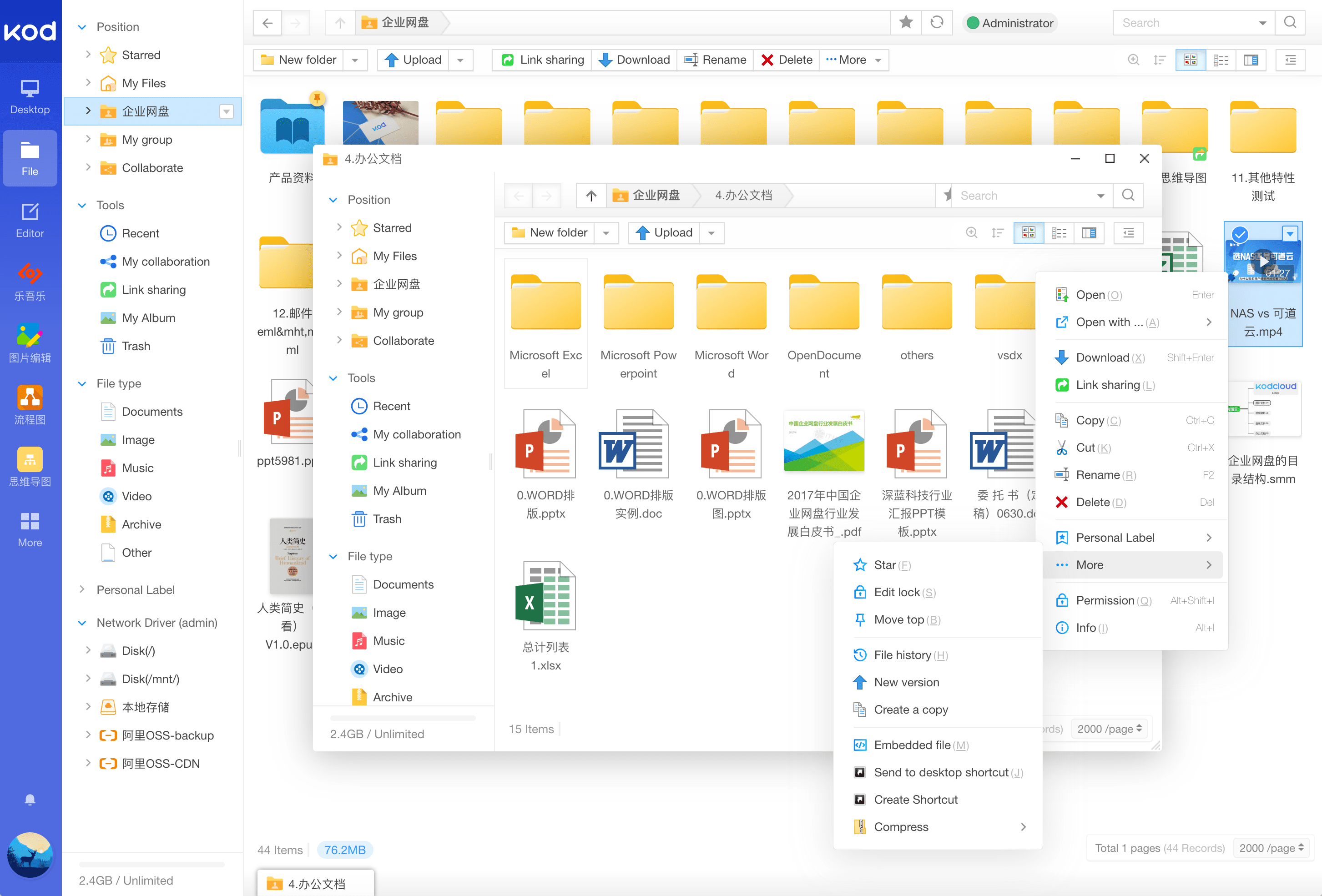Star the current 企业网盘 path

click(x=906, y=23)
